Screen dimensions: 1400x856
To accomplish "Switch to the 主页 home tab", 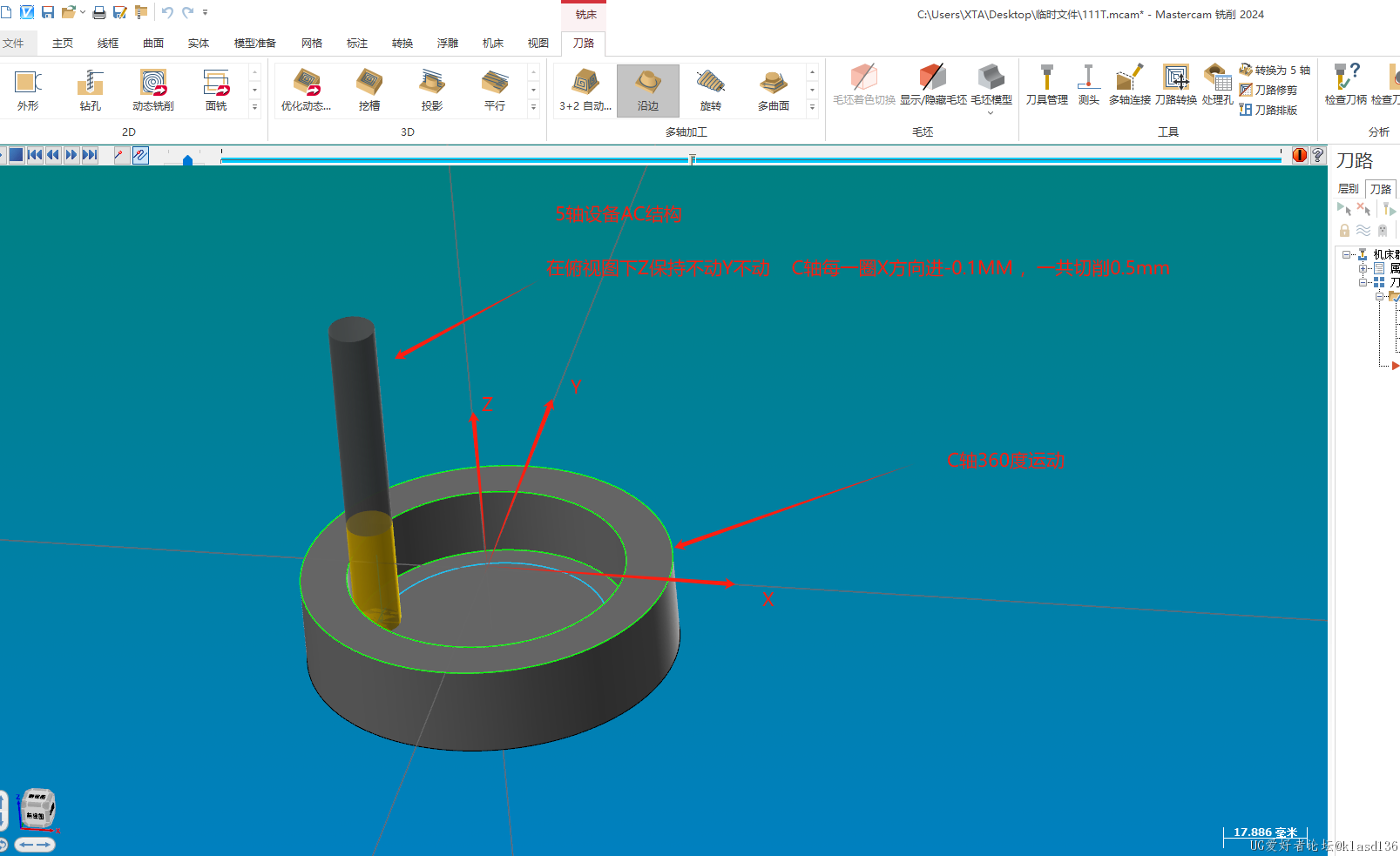I will point(63,43).
